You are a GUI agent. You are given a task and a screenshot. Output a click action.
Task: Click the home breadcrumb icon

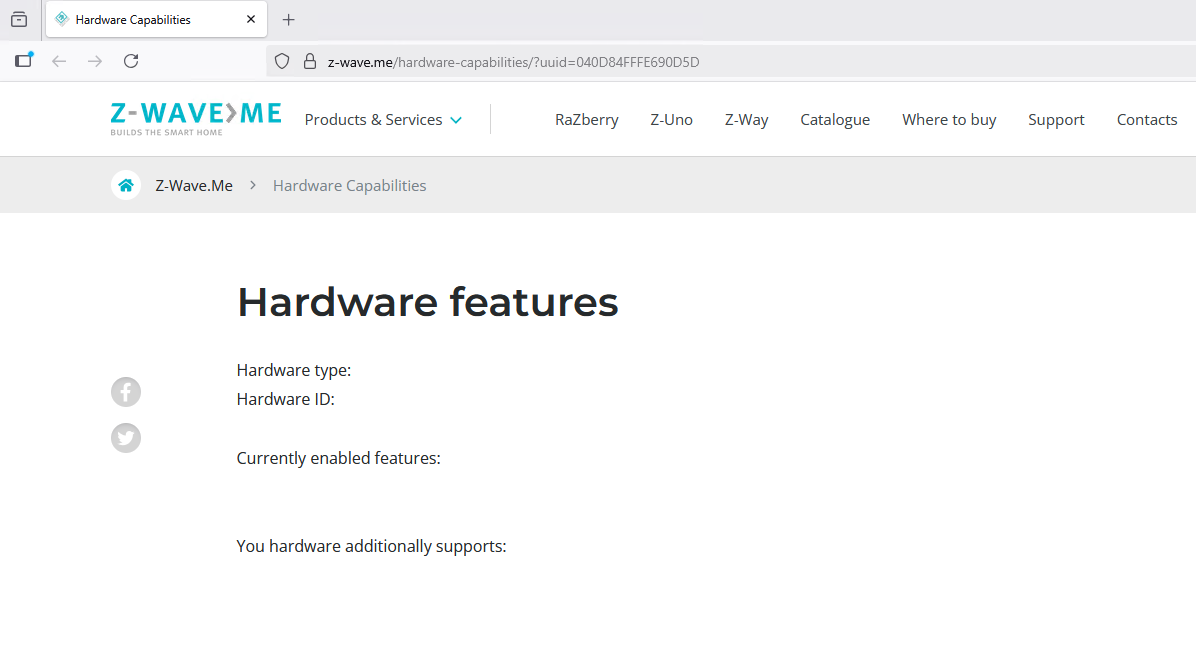[x=126, y=185]
